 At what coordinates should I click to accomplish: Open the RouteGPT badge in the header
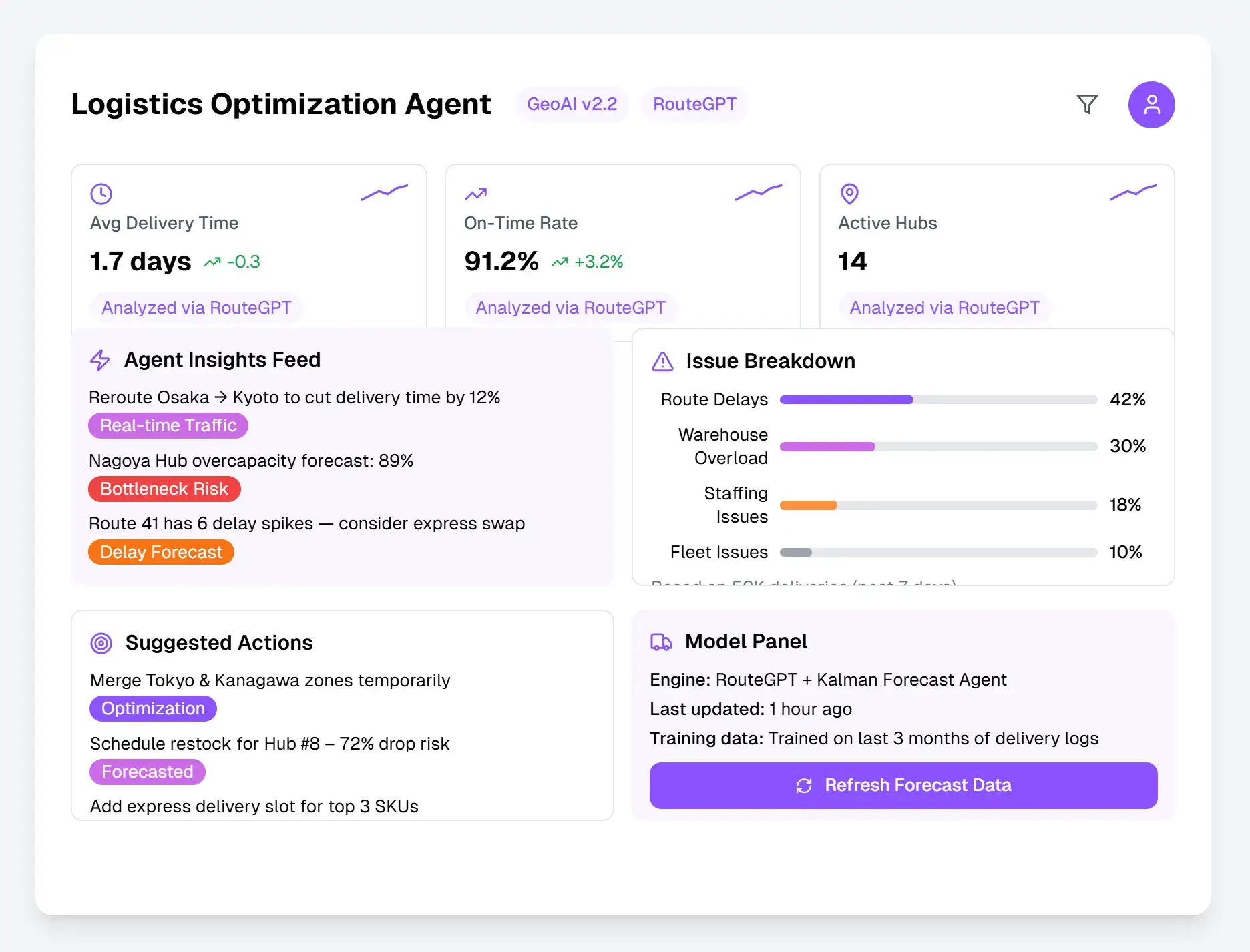pos(694,104)
